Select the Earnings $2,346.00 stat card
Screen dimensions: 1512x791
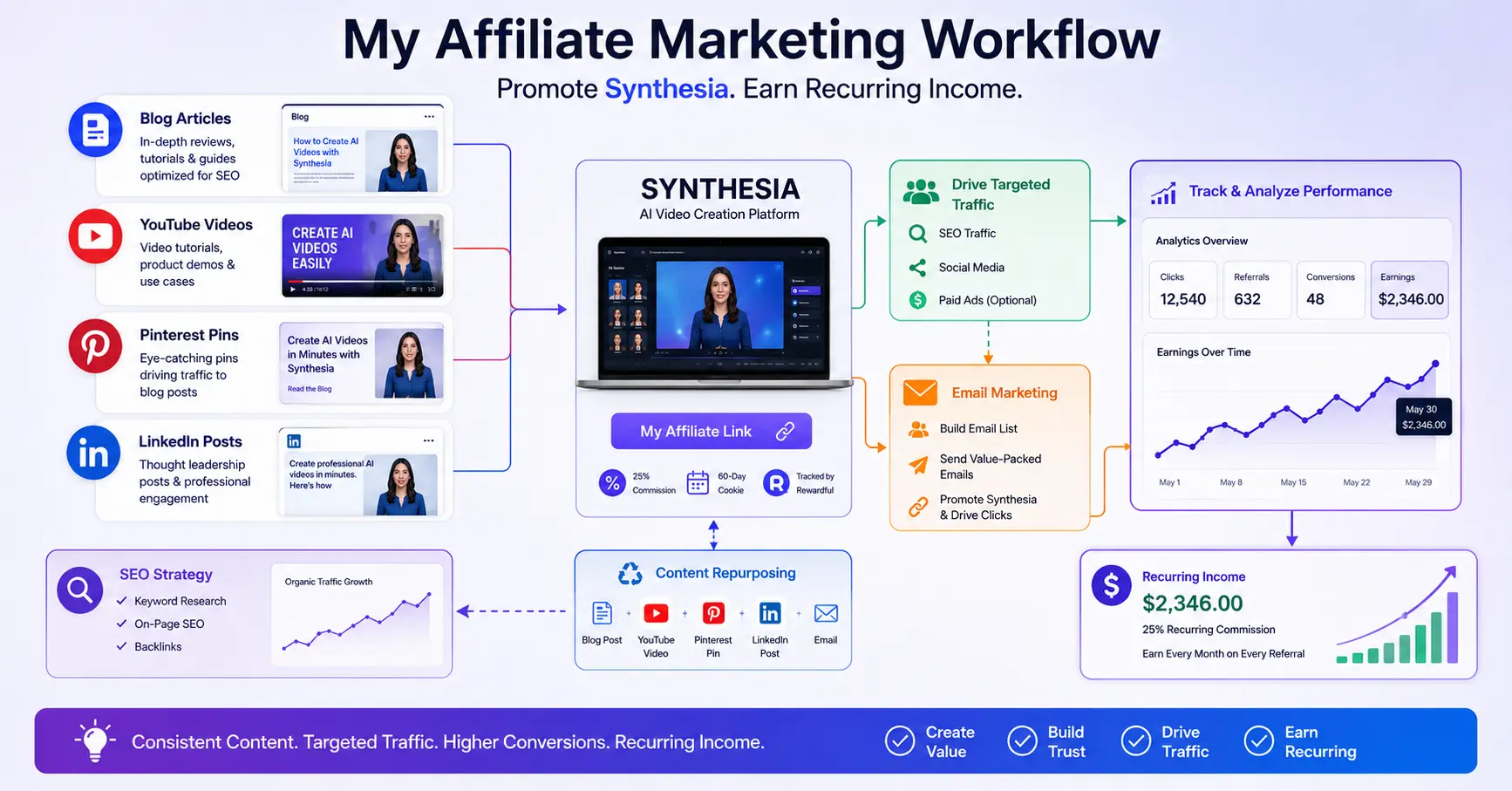1410,290
